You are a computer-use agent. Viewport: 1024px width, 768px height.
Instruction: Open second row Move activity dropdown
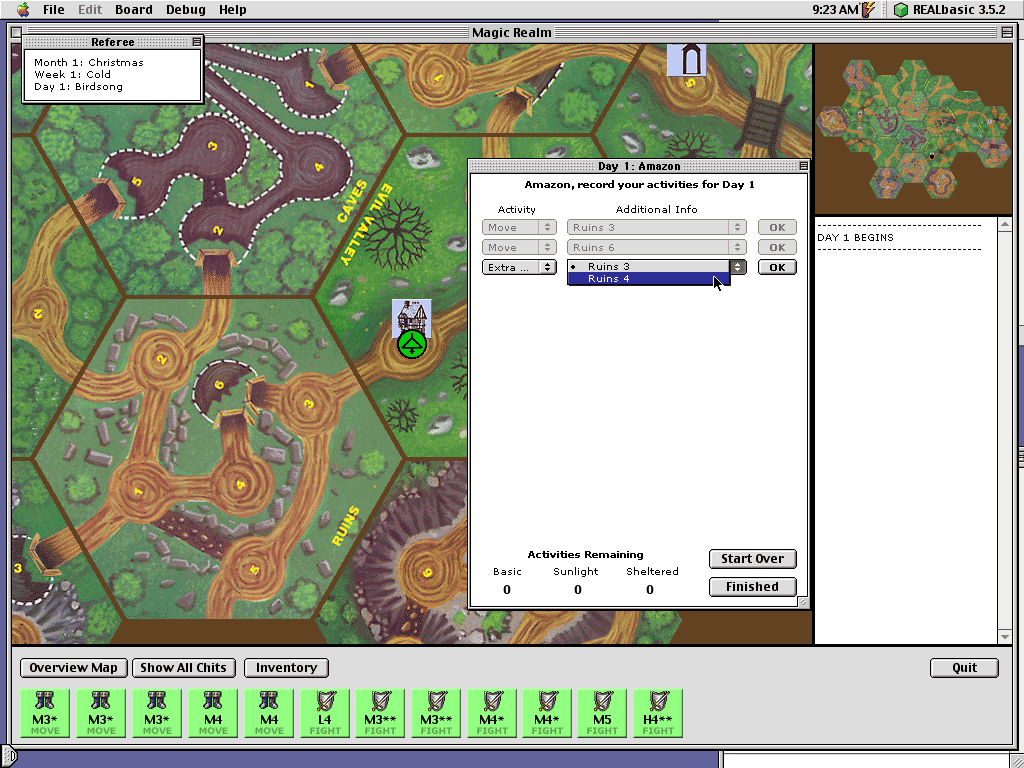pyautogui.click(x=519, y=248)
